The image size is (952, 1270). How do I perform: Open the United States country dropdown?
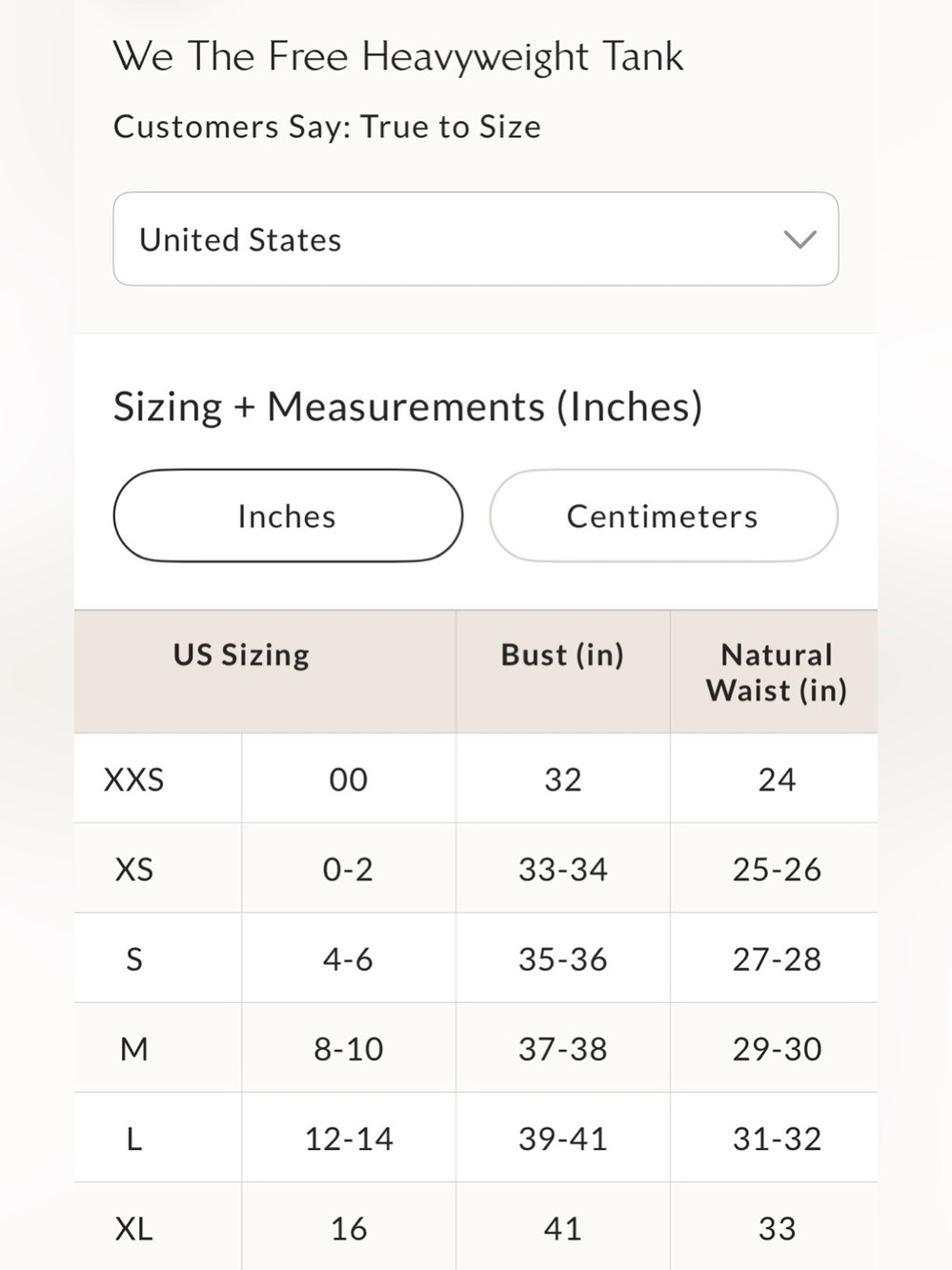click(476, 239)
